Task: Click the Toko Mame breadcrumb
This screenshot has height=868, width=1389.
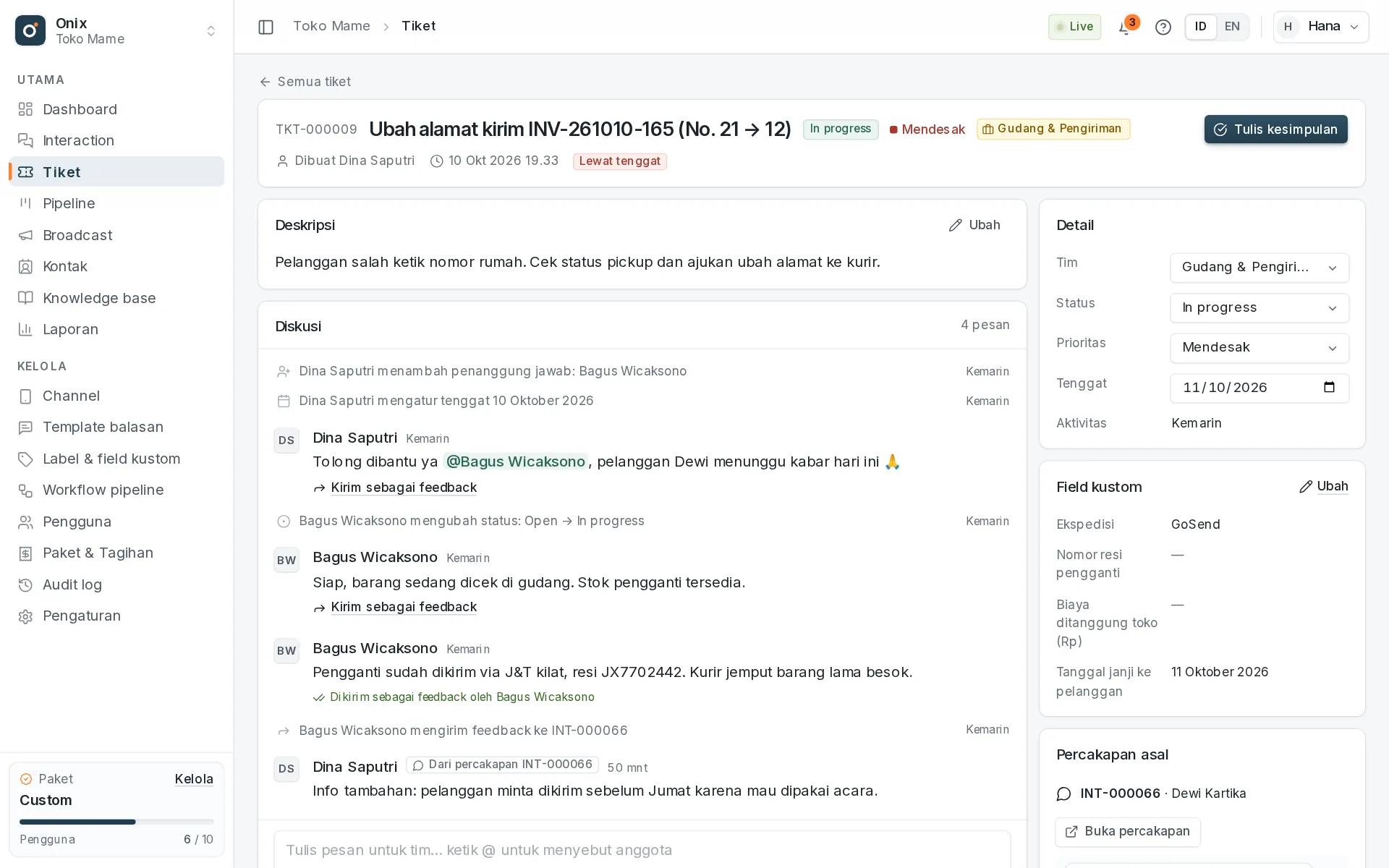Action: [x=331, y=26]
